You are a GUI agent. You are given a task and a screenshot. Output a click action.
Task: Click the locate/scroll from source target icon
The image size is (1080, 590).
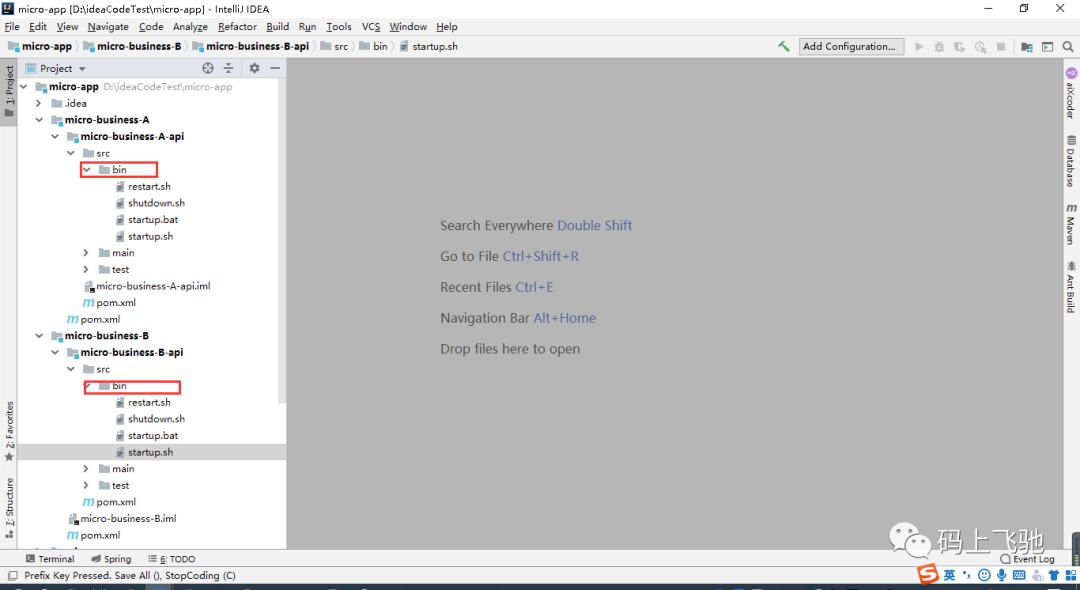tap(208, 68)
